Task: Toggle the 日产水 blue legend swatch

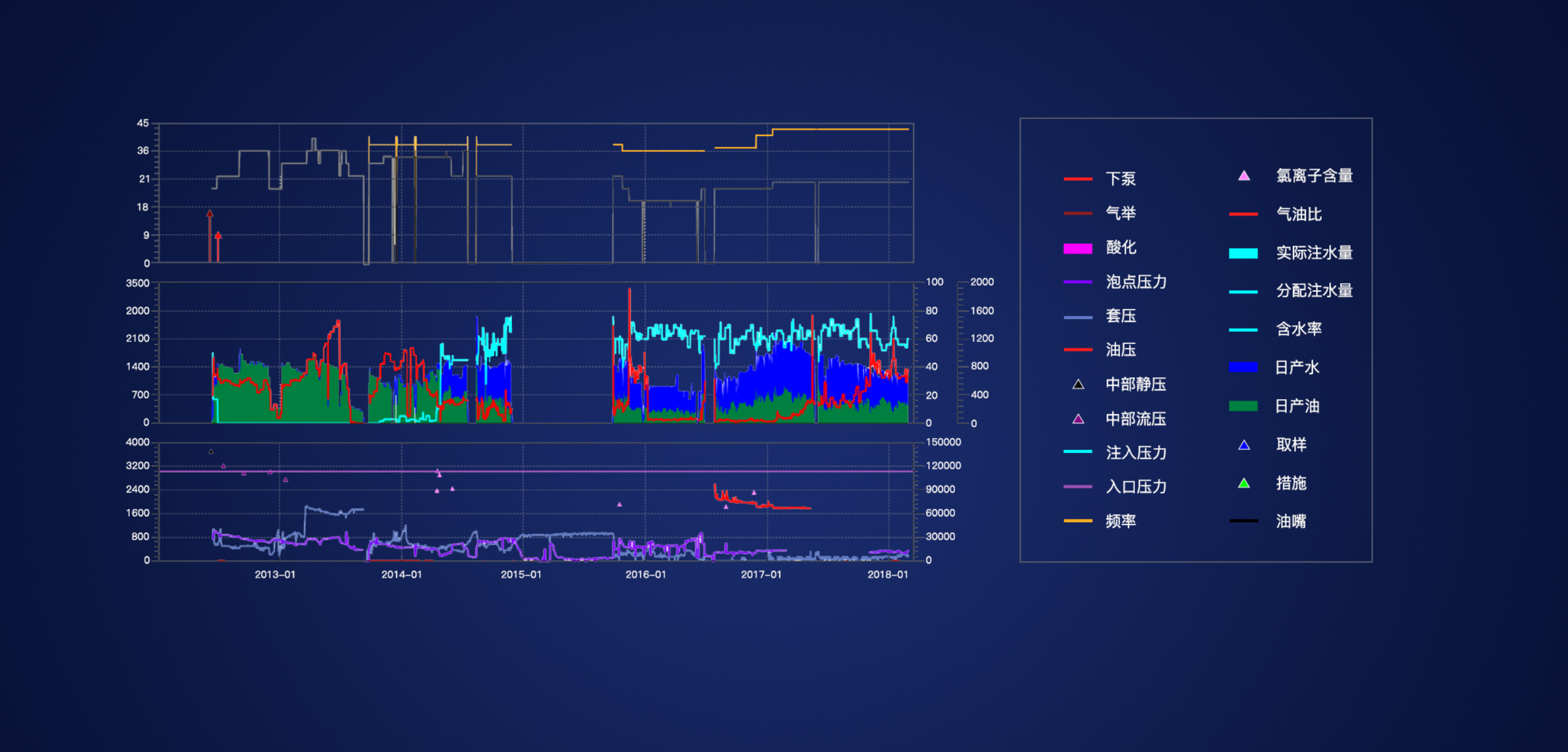Action: pyautogui.click(x=1243, y=367)
